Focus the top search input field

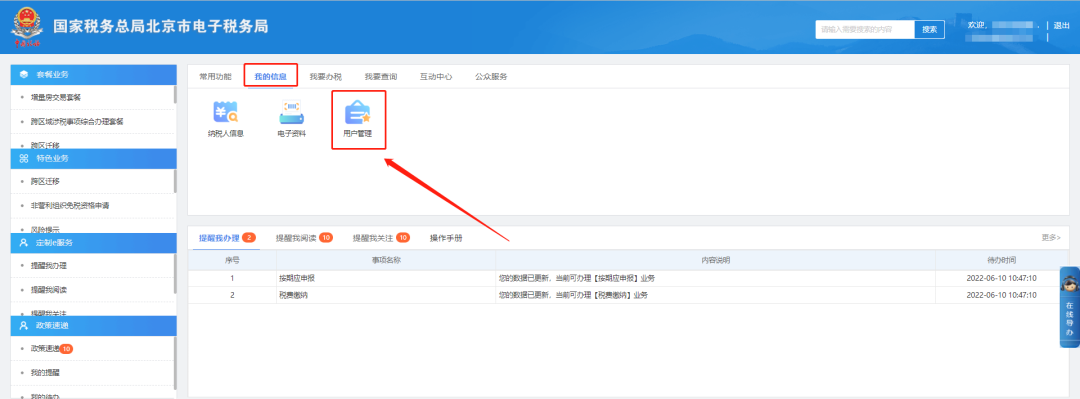[865, 29]
